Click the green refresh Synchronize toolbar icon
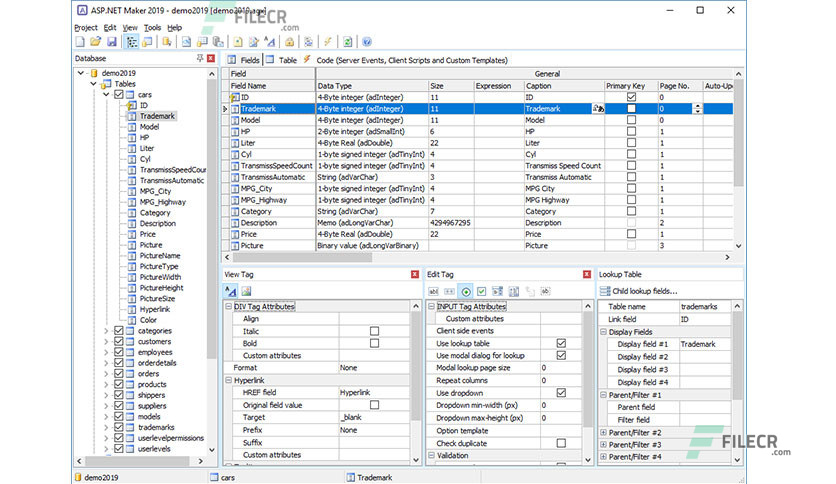 [348, 42]
